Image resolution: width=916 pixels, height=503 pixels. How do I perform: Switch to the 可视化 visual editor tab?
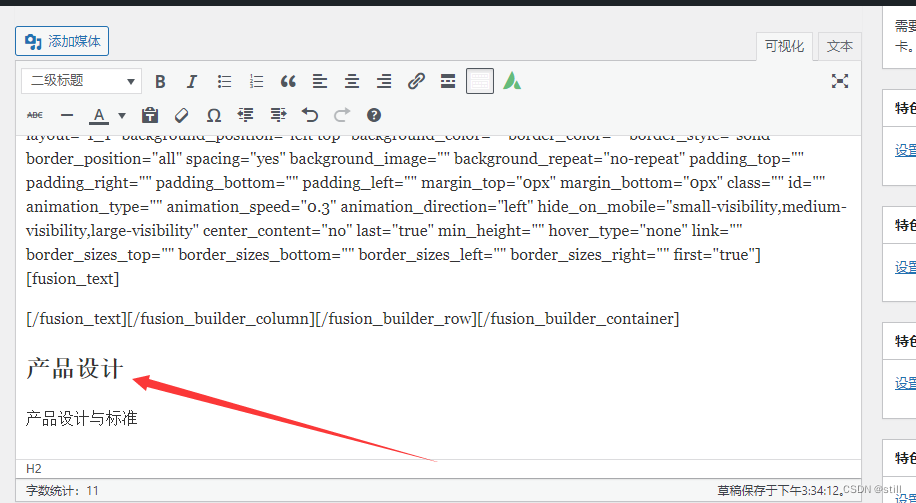(784, 46)
